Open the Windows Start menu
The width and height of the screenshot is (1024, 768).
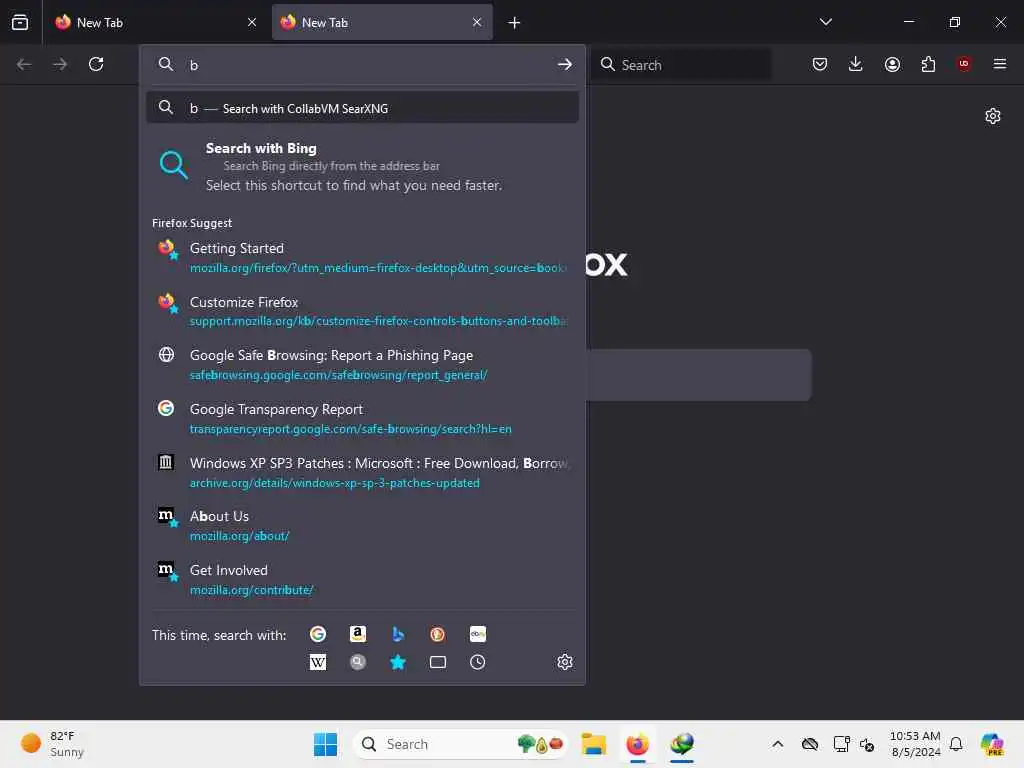325,744
